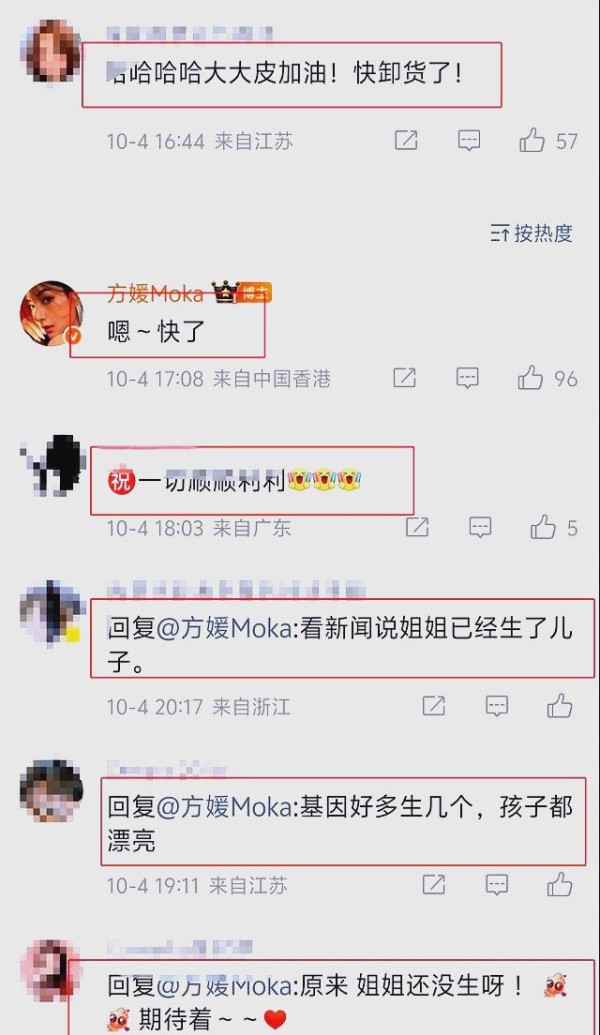This screenshot has width=600, height=1035.
Task: Share 方媛Moka's 嗯~快了 comment
Action: coord(405,378)
